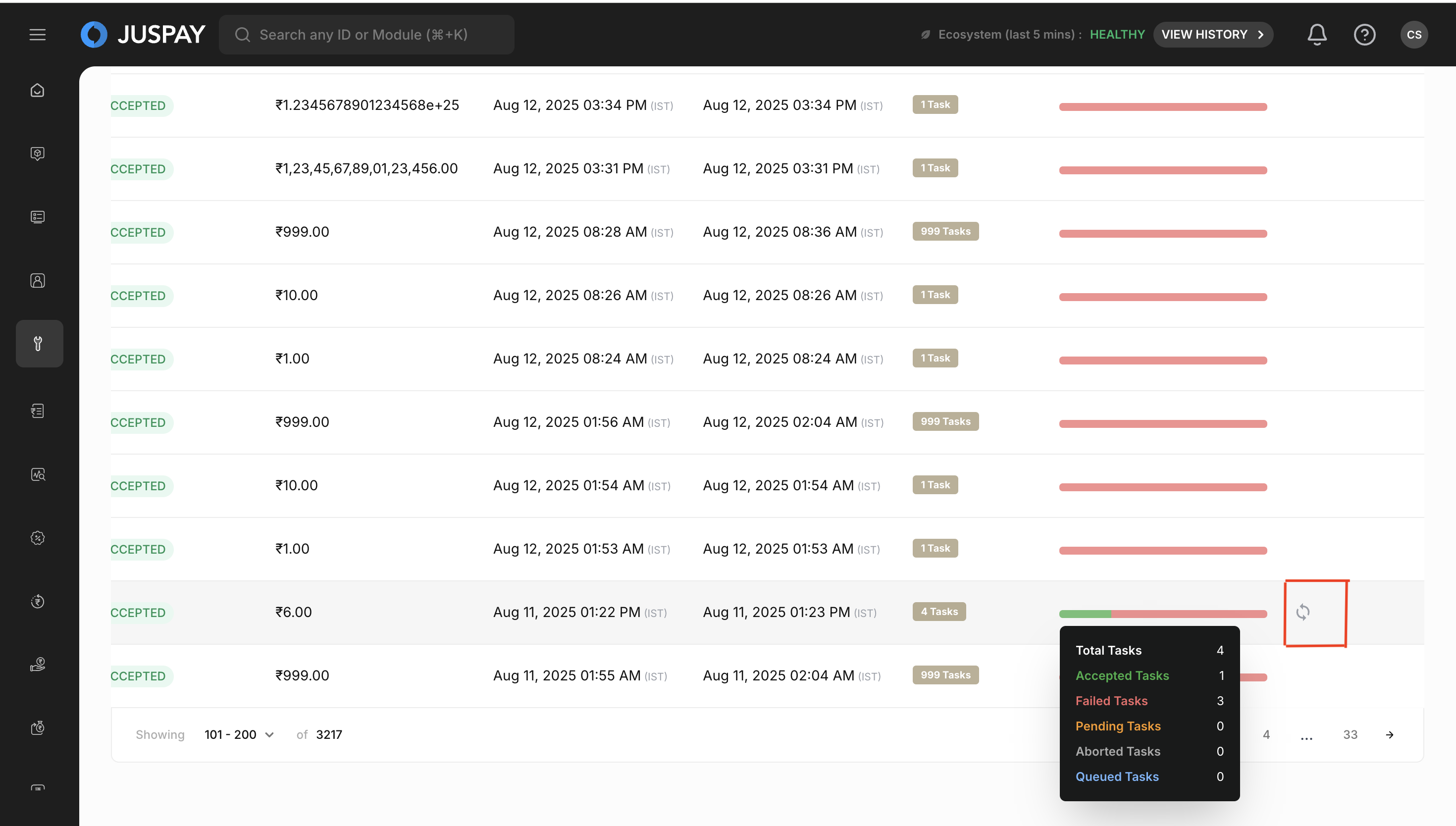Viewport: 1456px width, 826px height.
Task: Click the 999 Tasks badge for 08:28 AM row
Action: (x=945, y=231)
